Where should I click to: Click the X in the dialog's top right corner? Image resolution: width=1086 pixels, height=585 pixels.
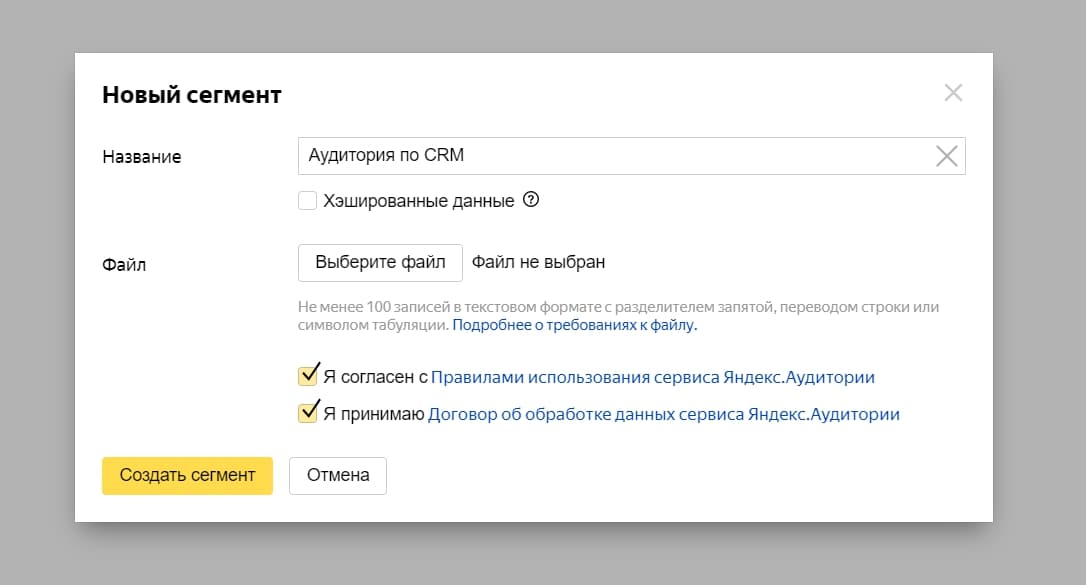coord(953,92)
